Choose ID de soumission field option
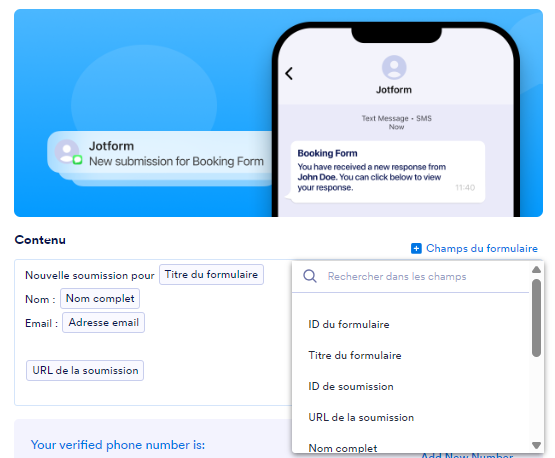Screen dimensions: 555x458 (351, 387)
